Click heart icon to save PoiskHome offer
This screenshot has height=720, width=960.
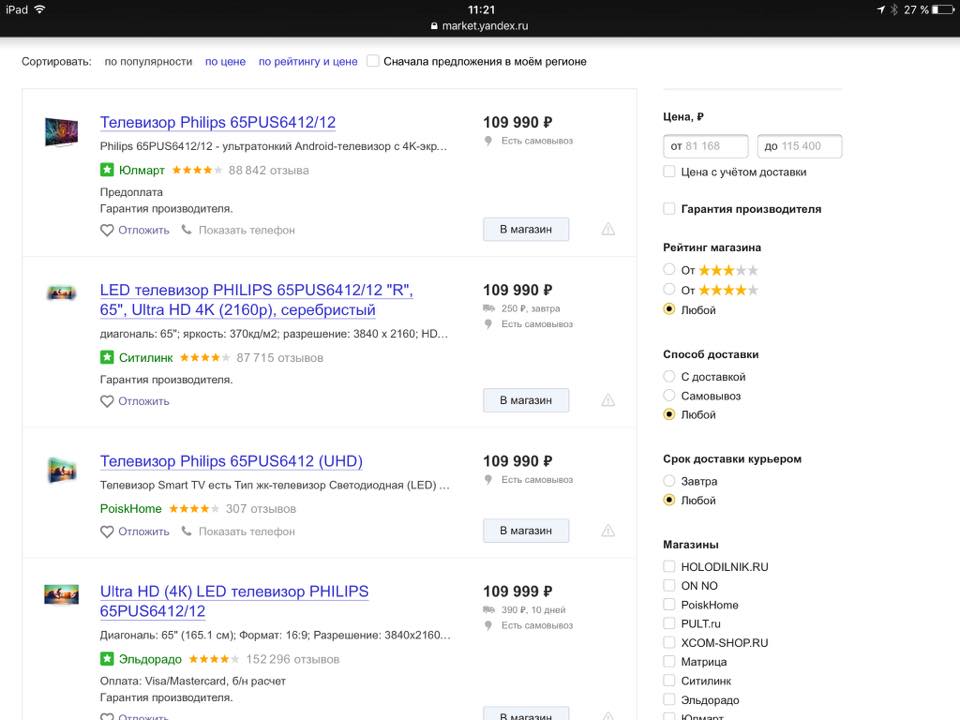[x=107, y=532]
